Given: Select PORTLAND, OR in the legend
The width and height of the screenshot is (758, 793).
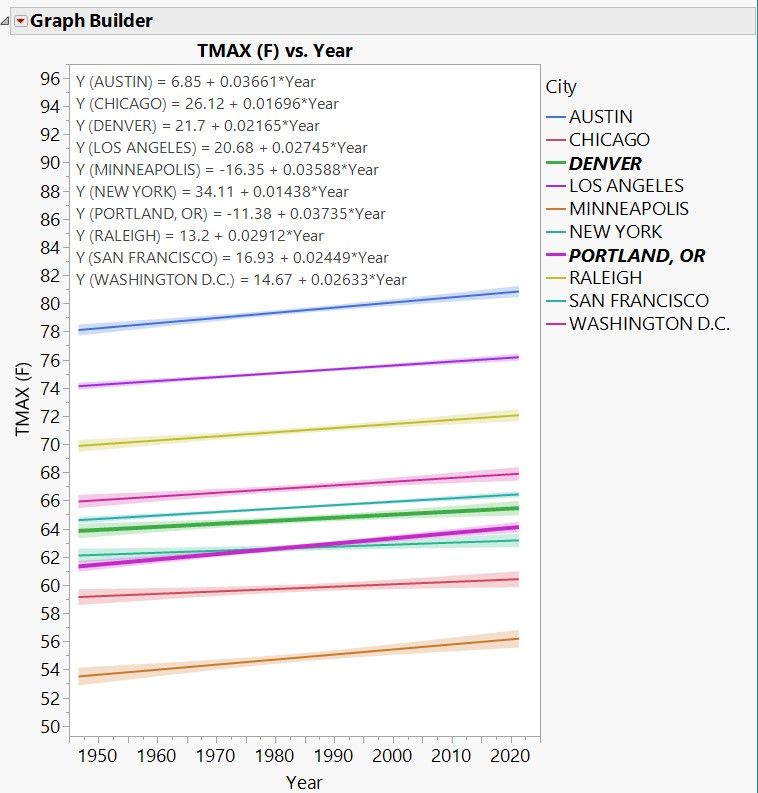Looking at the screenshot, I should [637, 255].
